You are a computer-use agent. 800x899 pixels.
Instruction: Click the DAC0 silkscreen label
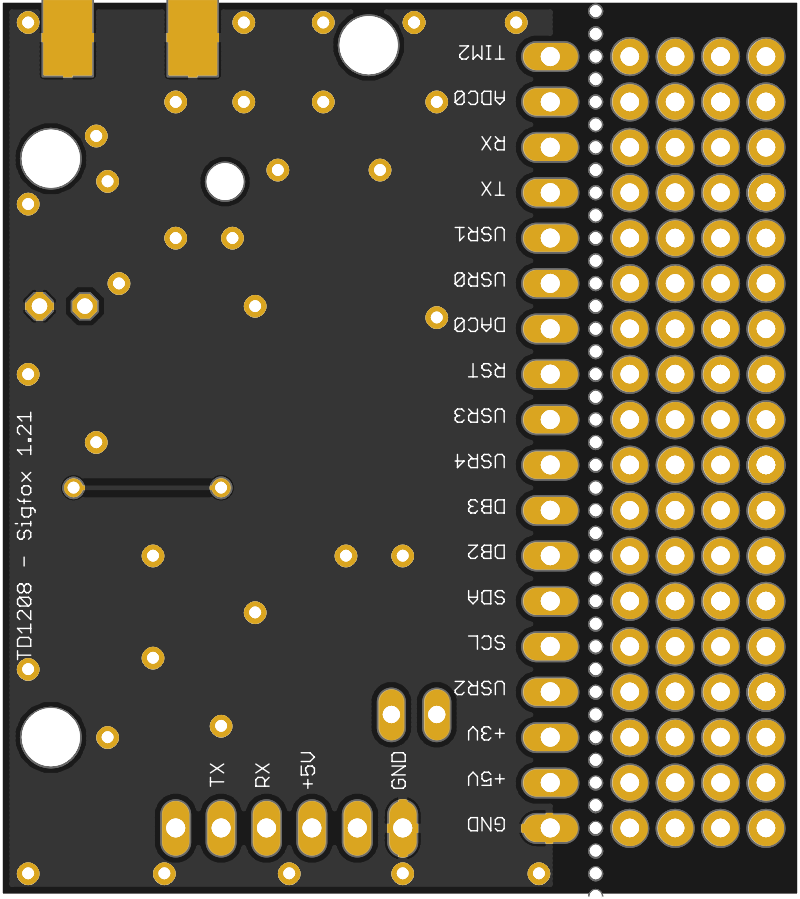(479, 325)
